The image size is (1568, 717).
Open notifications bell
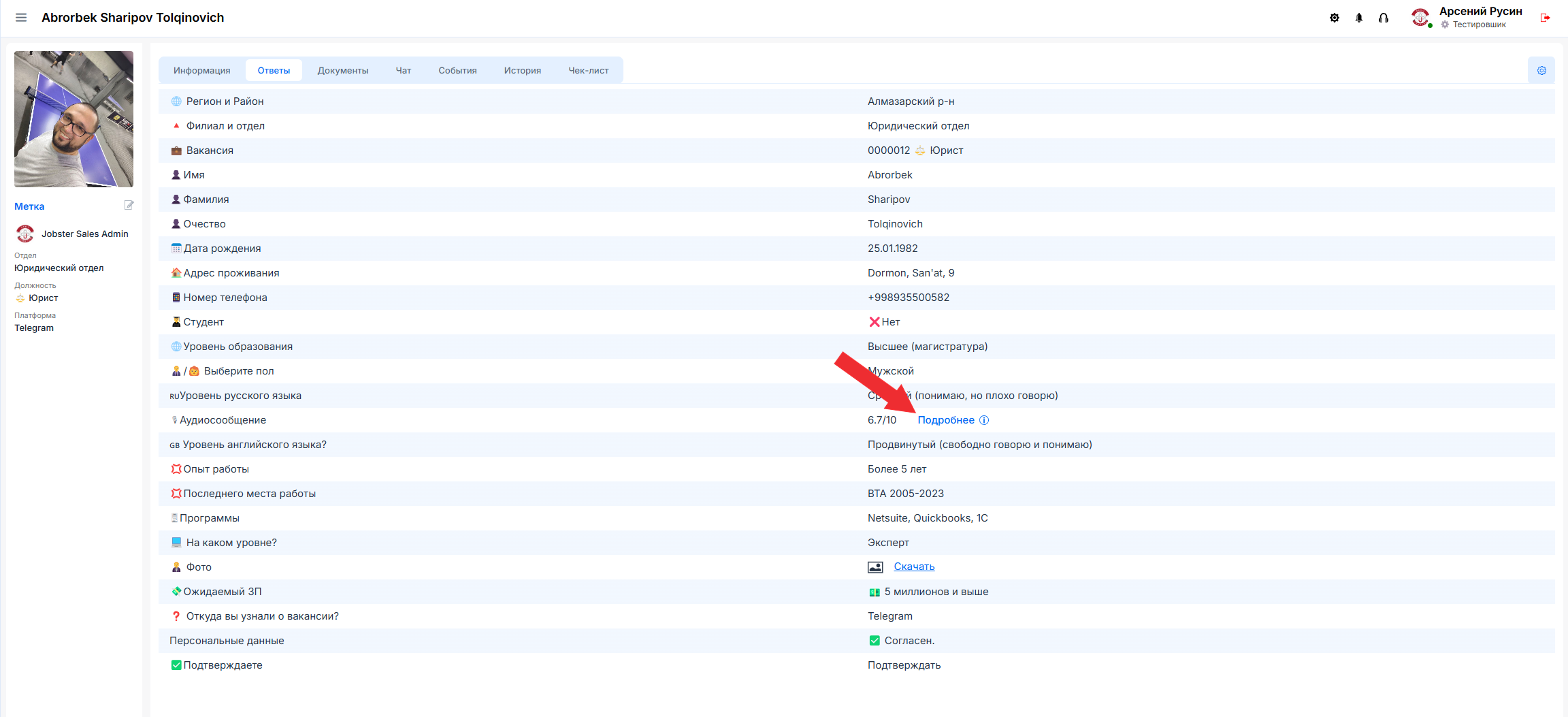click(1359, 18)
